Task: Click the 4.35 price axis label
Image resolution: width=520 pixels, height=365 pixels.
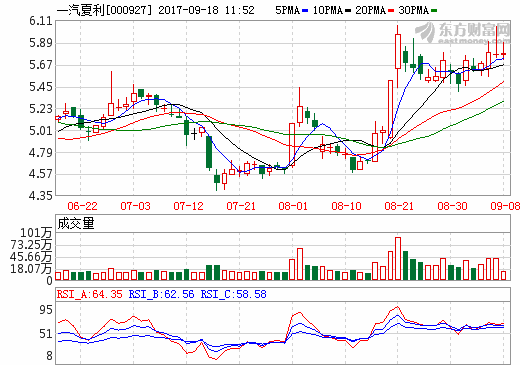Action: [41, 196]
